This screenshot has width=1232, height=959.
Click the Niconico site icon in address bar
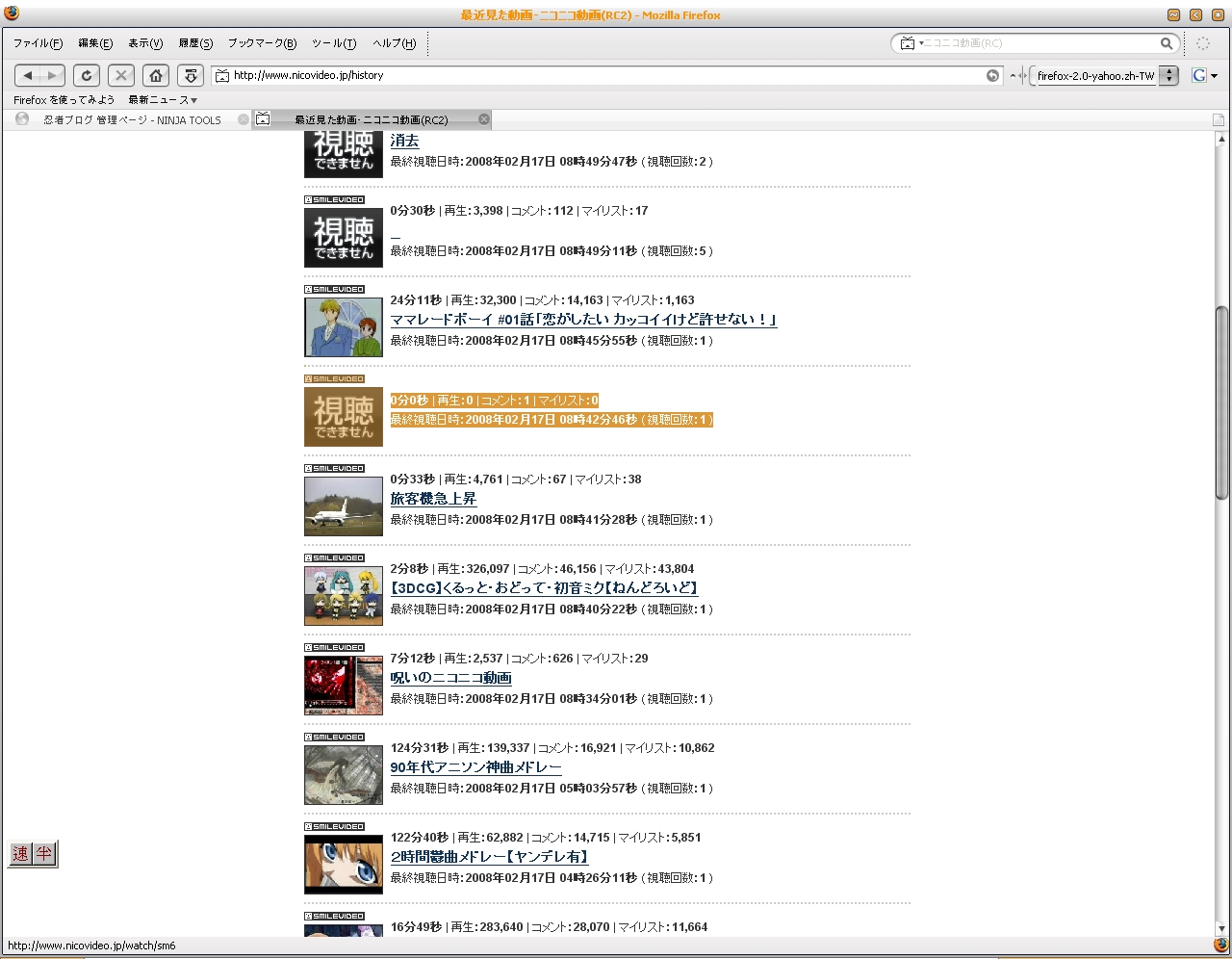point(222,75)
